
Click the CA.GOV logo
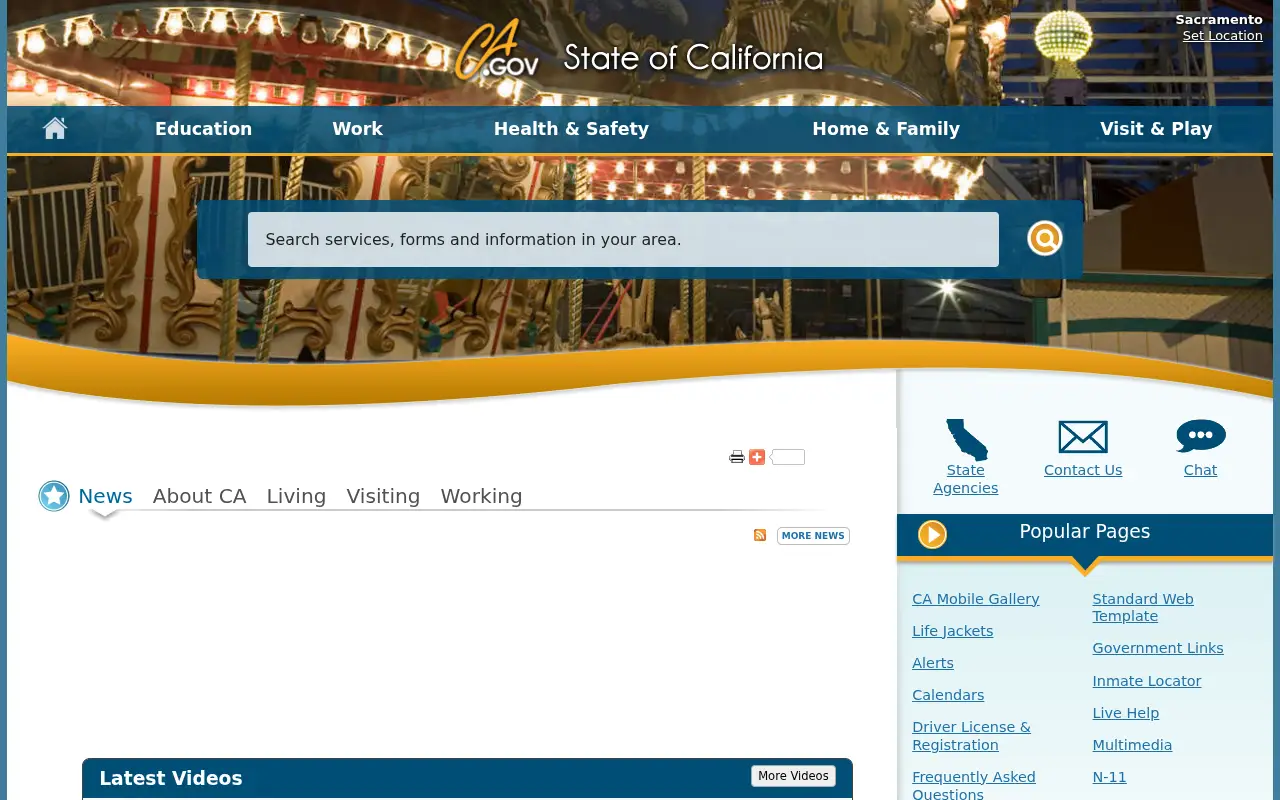[x=497, y=50]
